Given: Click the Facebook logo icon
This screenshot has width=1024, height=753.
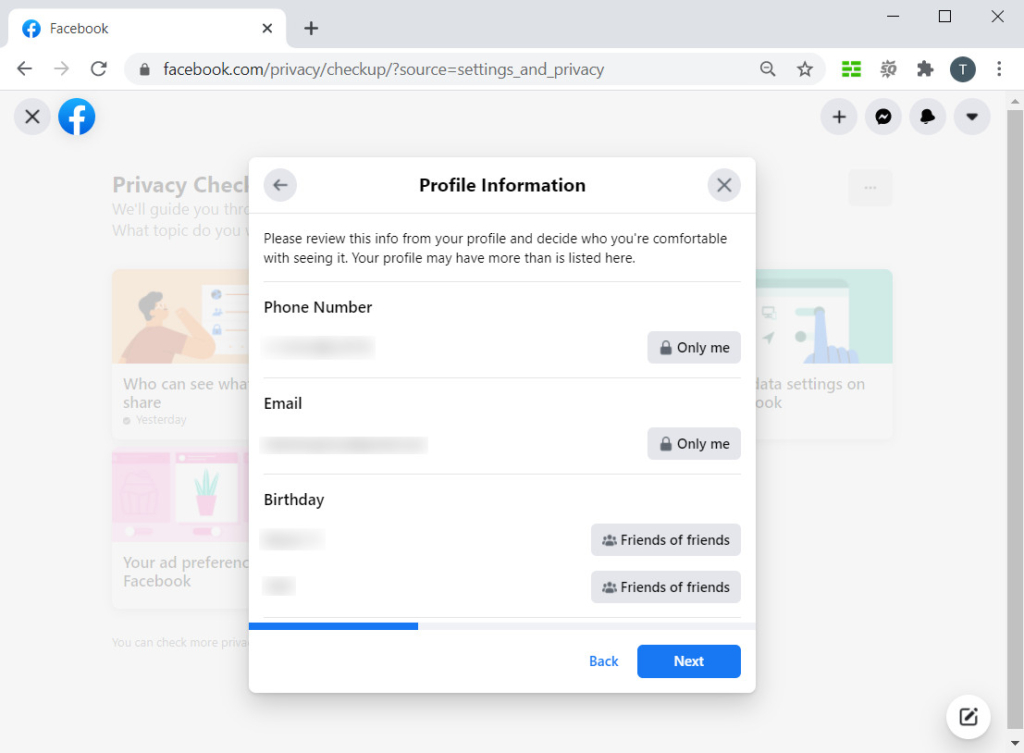Looking at the screenshot, I should point(77,117).
